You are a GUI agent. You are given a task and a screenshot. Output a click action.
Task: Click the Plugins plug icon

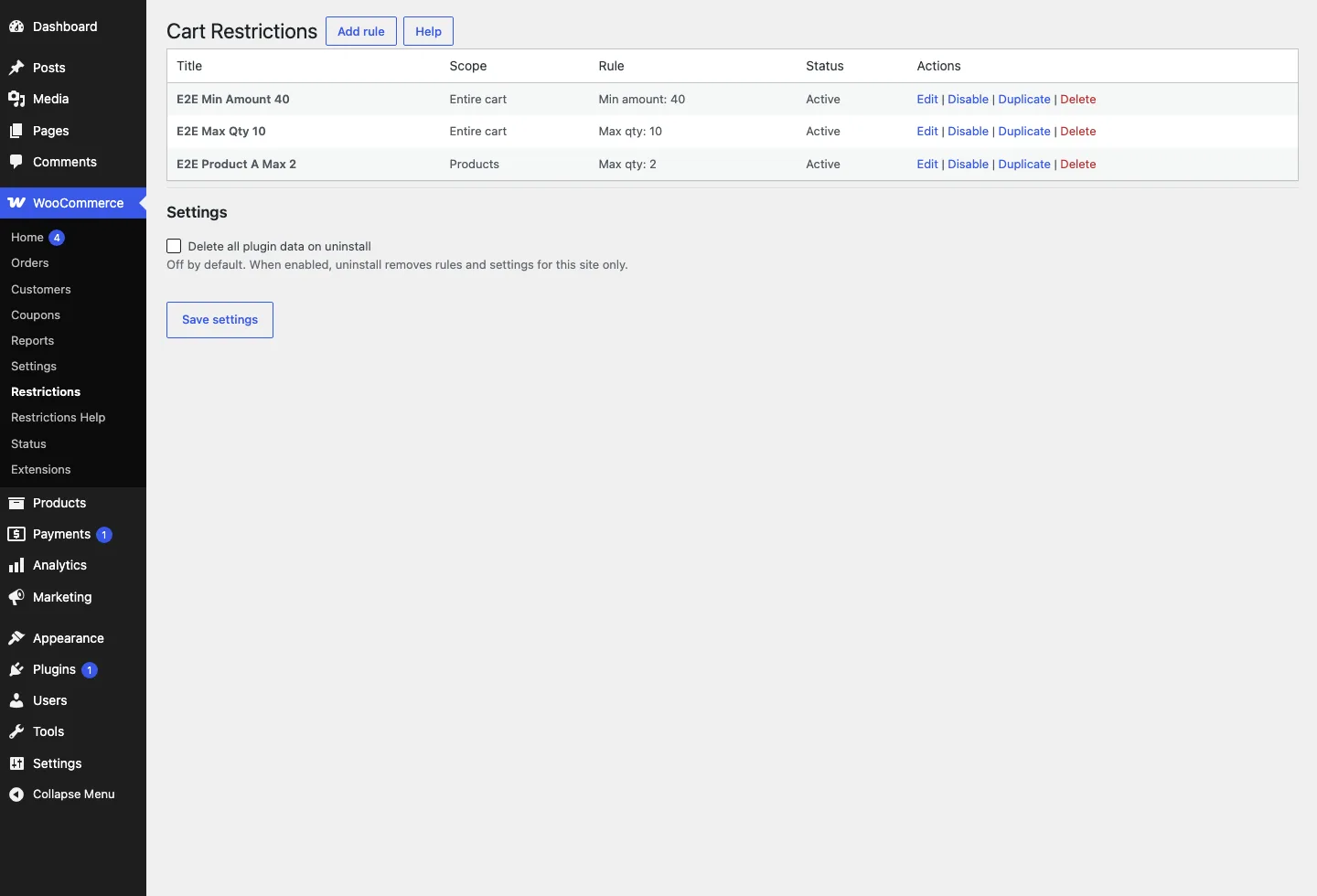pos(16,669)
